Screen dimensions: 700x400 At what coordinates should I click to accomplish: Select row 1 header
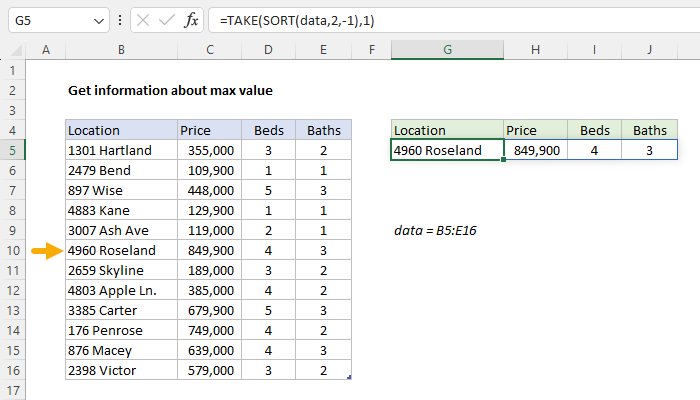pos(12,70)
